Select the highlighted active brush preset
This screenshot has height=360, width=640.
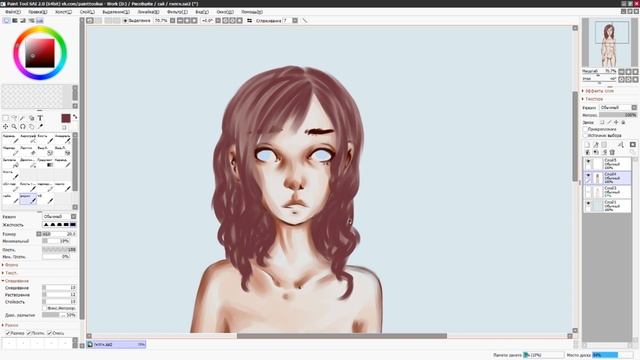coord(28,199)
